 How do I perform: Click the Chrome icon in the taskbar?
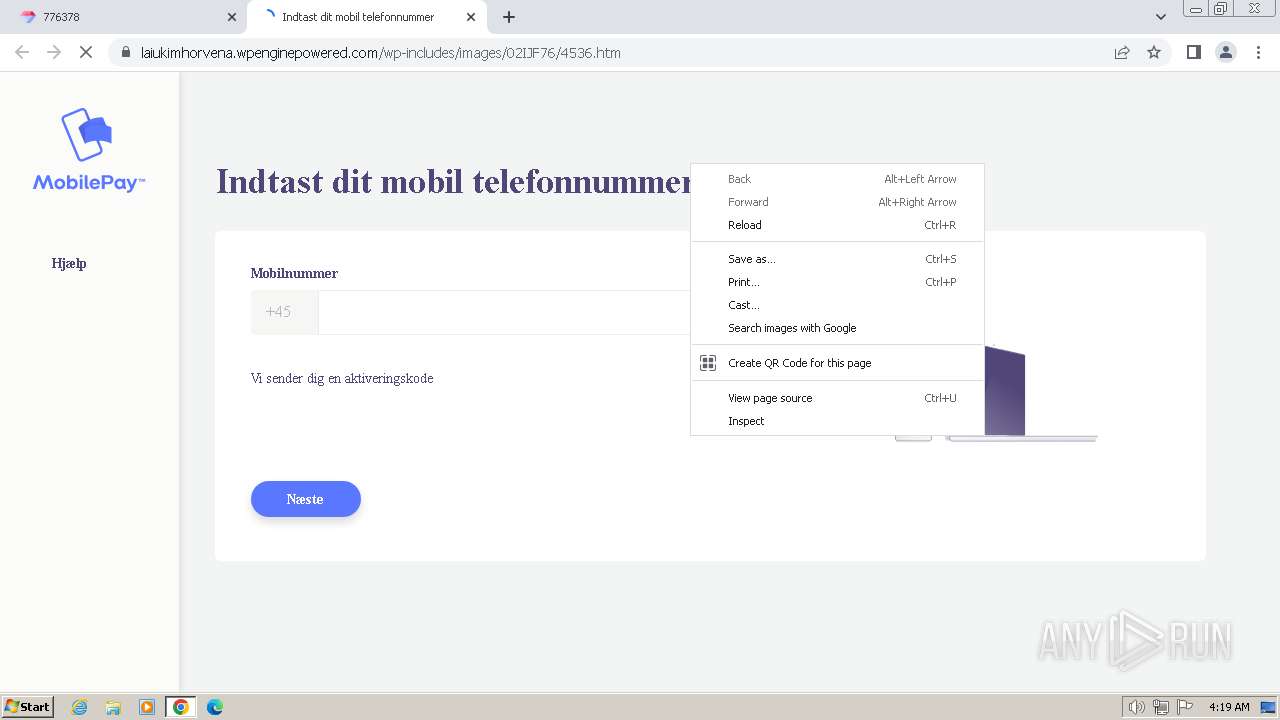click(x=181, y=707)
